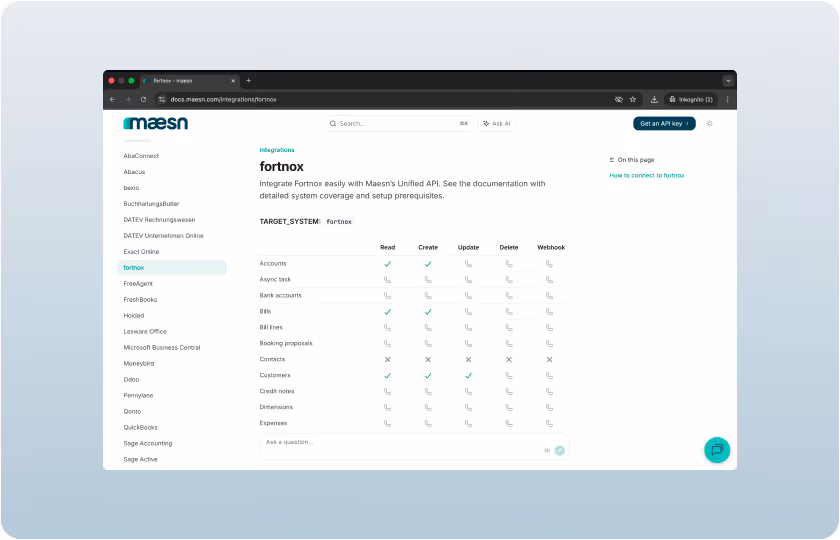Click the Accounts Update phone icon

coord(468,264)
